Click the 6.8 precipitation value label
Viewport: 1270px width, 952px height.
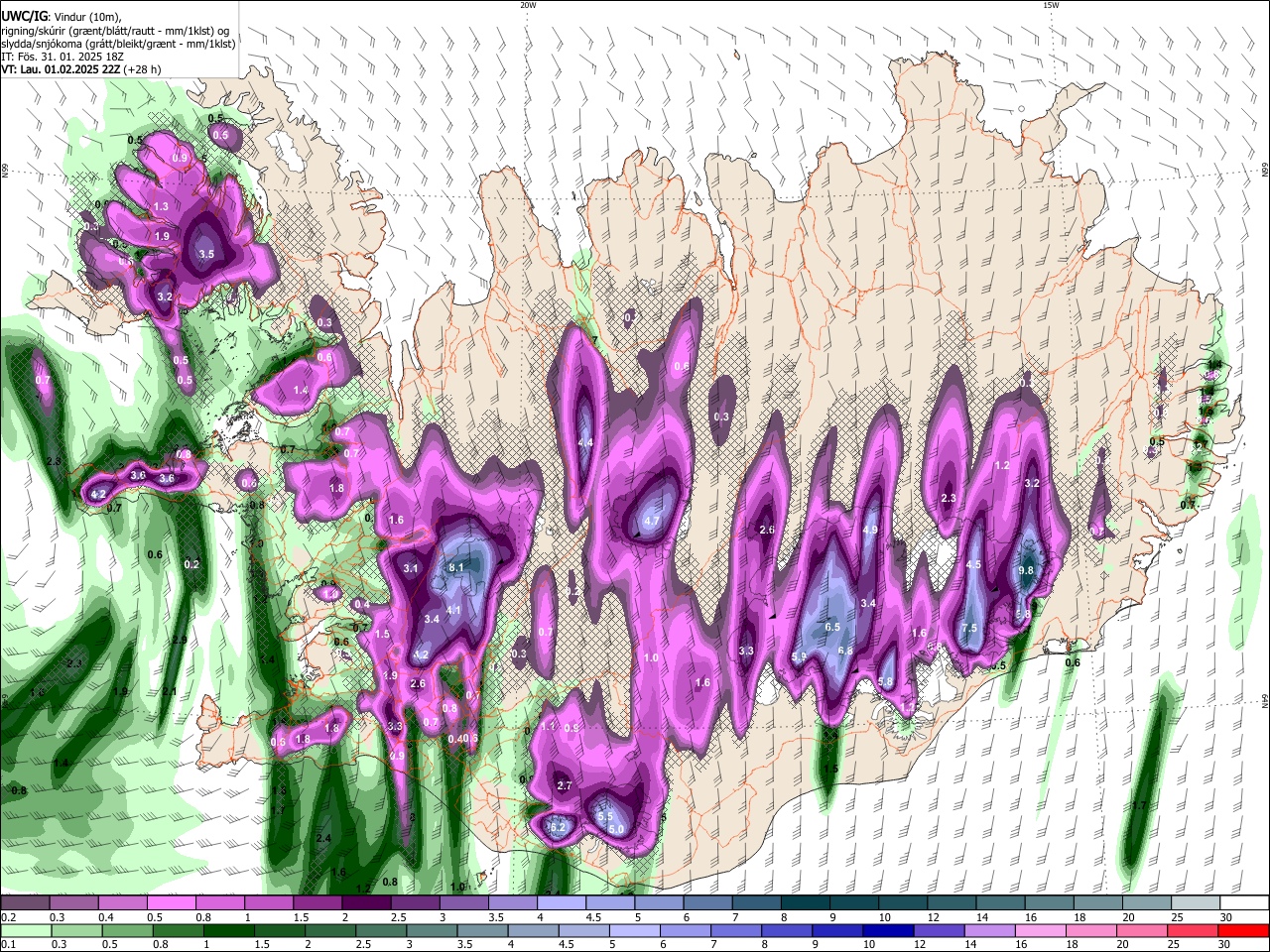tap(845, 651)
